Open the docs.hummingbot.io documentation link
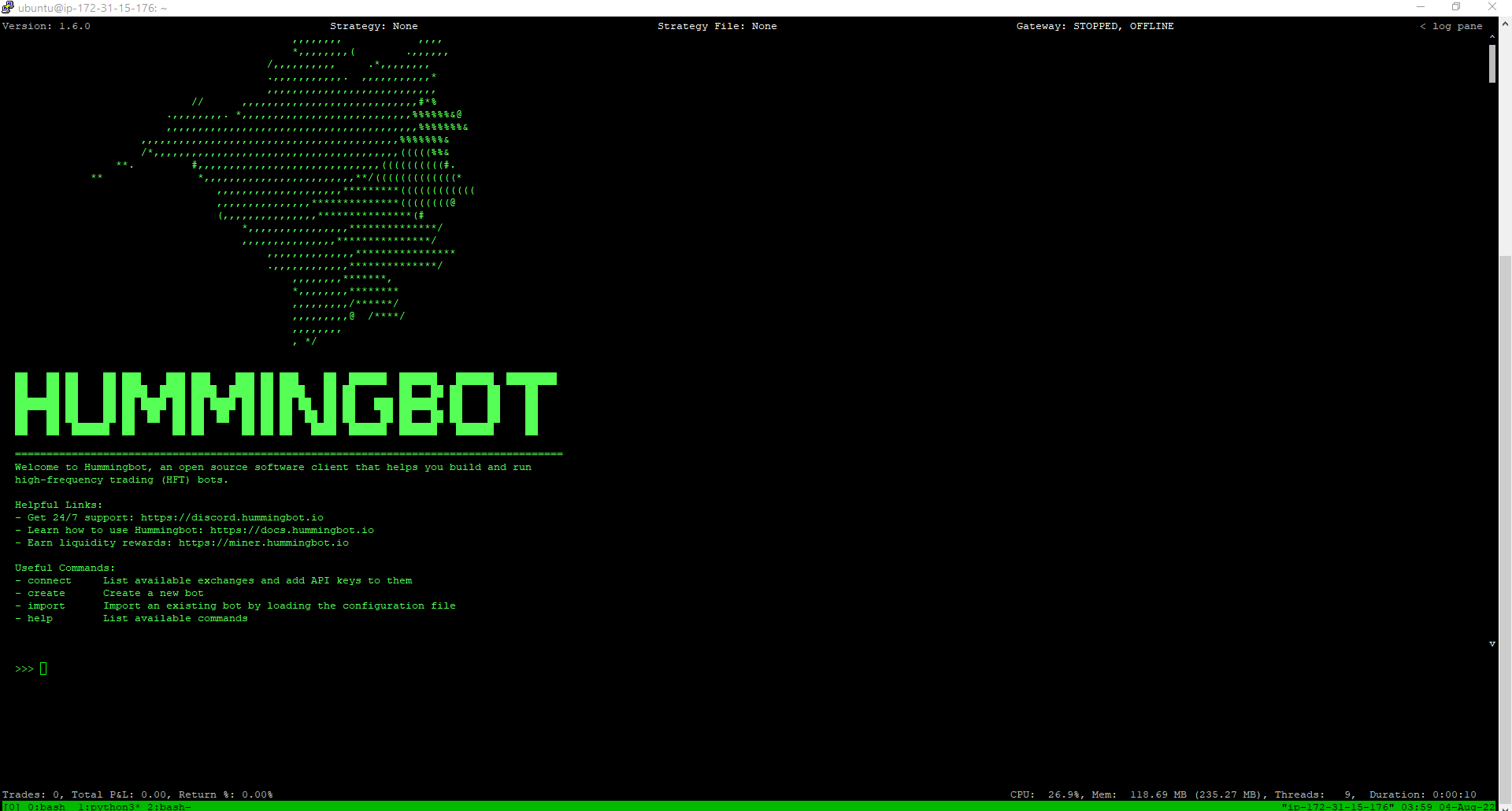The height and width of the screenshot is (811, 1512). tap(291, 530)
